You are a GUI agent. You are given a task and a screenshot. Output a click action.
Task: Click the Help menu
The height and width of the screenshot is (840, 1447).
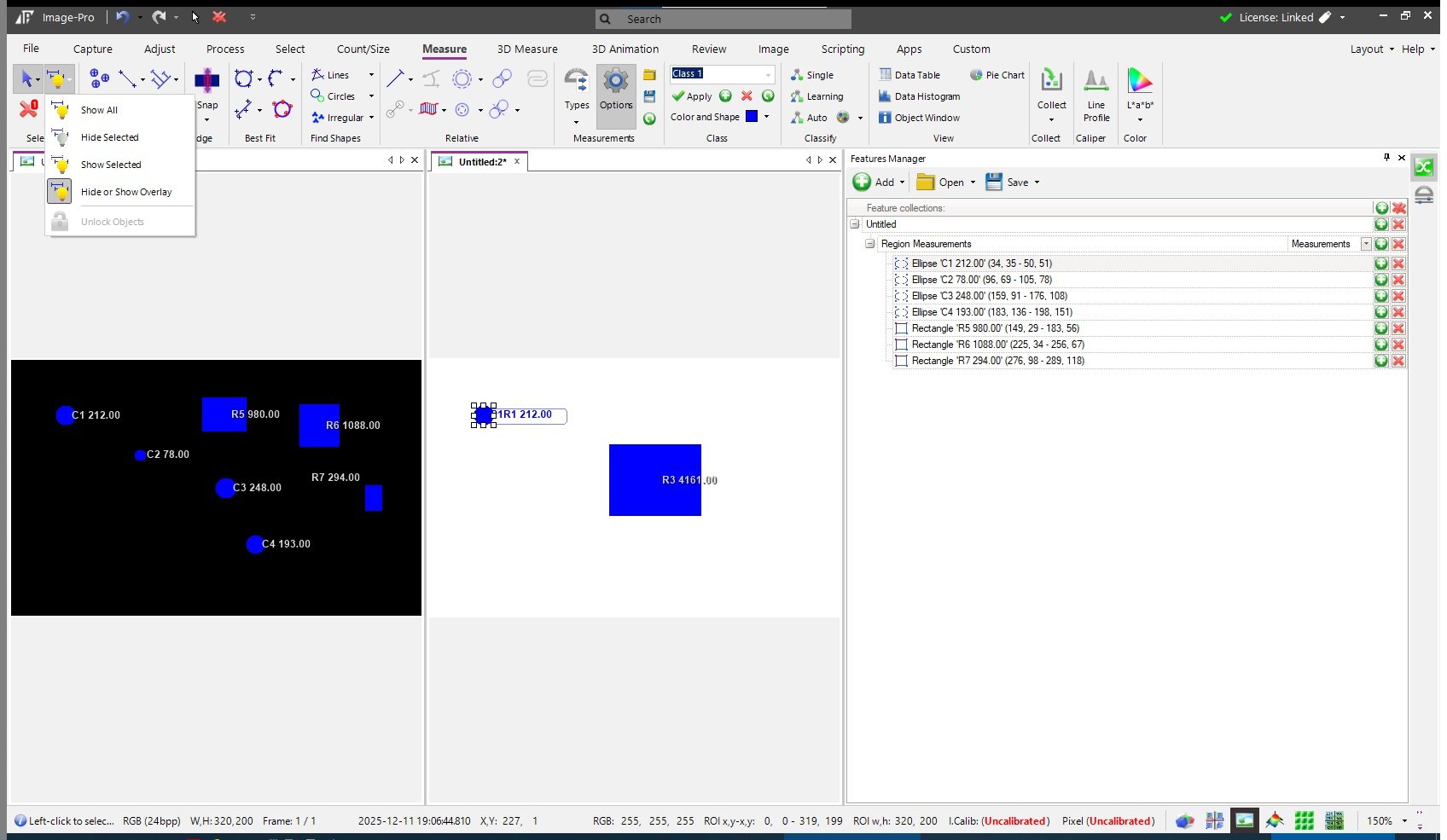tap(1417, 49)
